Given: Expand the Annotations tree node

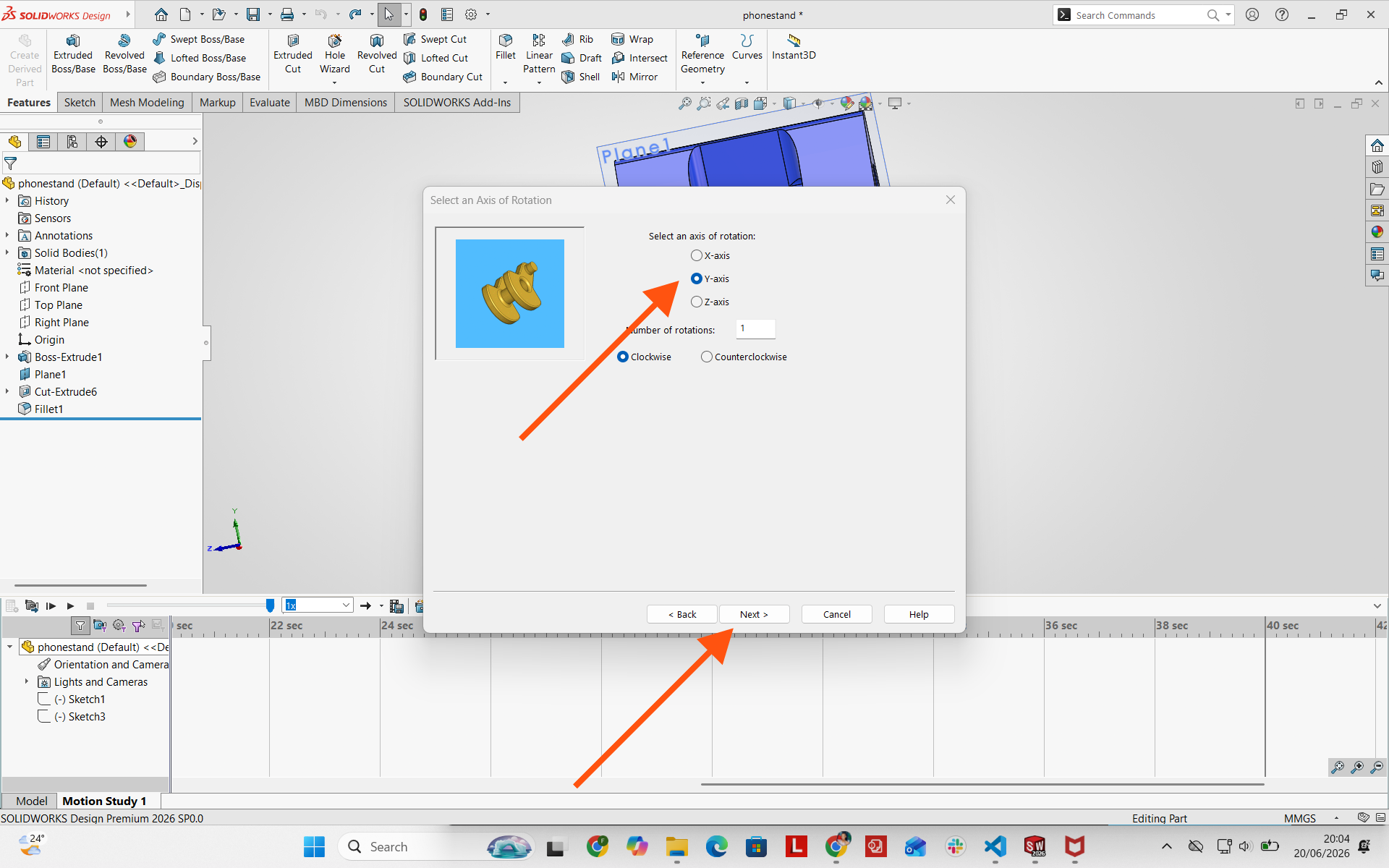Looking at the screenshot, I should [7, 235].
